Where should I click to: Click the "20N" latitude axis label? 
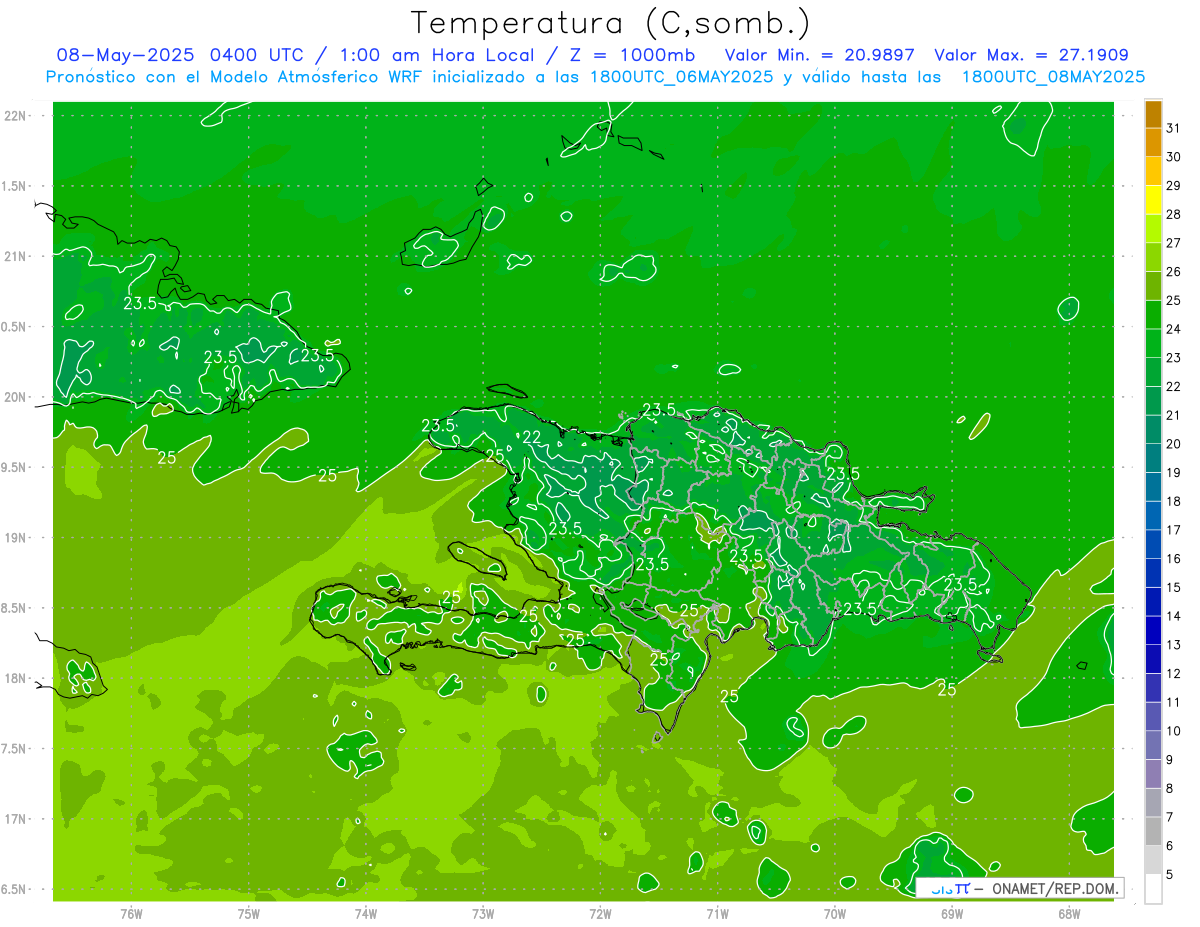coord(16,397)
